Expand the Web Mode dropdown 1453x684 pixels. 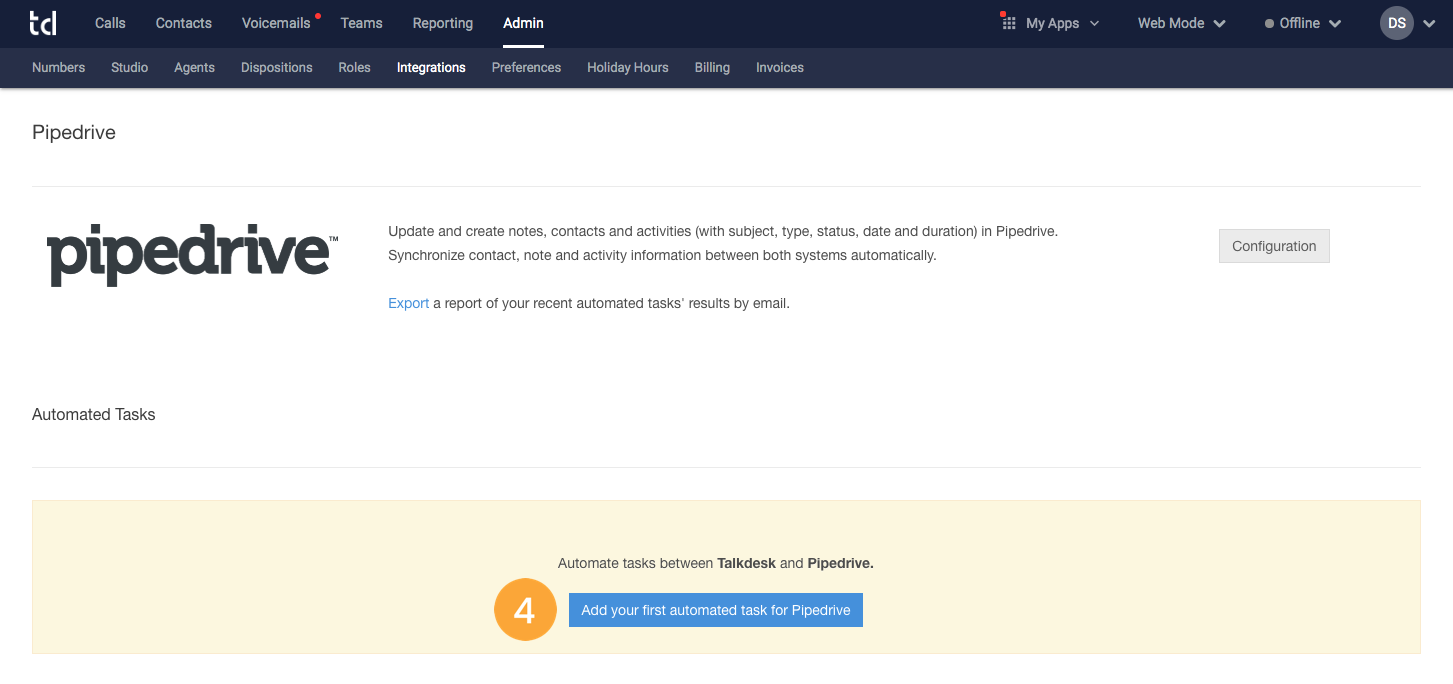(1181, 23)
